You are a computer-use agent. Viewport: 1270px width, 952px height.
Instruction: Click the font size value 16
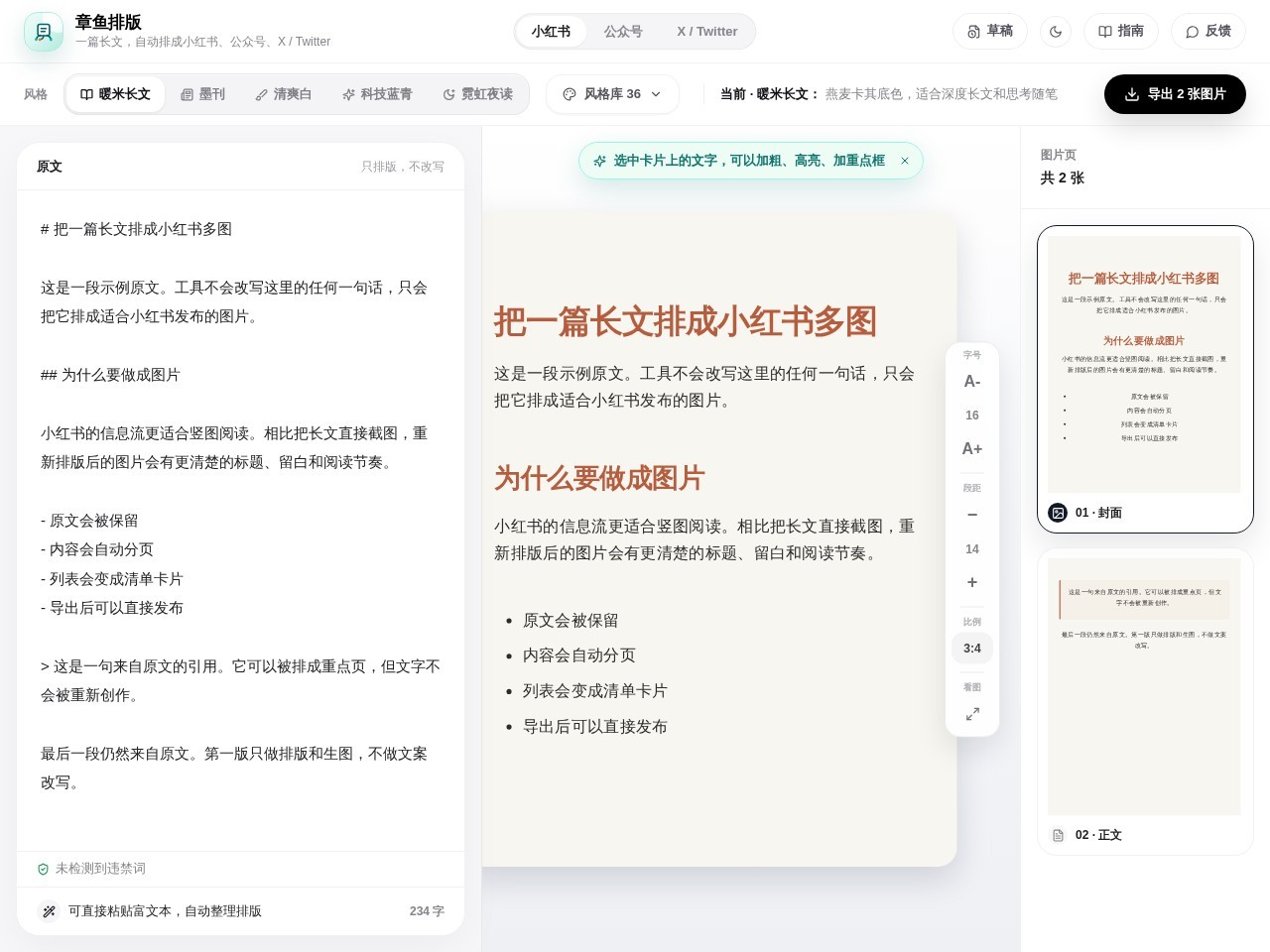click(x=972, y=416)
